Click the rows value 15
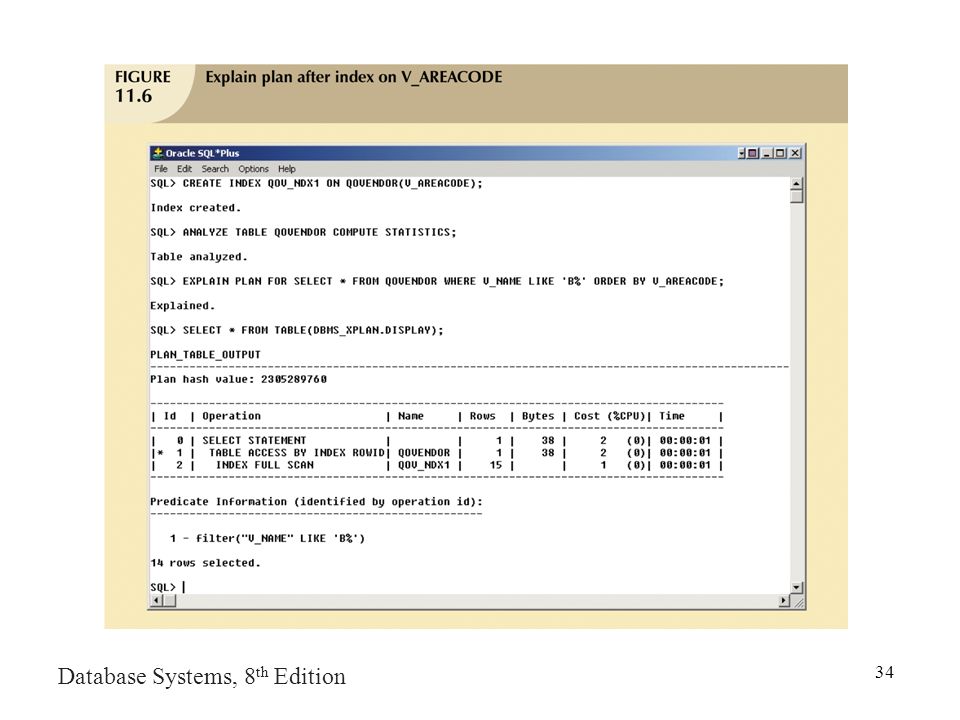Screen dimensions: 960x720 tap(495, 465)
